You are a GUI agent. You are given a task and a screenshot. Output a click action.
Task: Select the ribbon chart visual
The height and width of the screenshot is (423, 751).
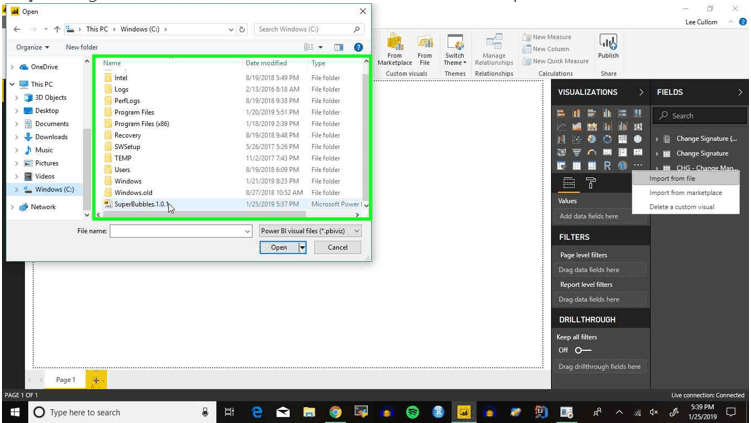[x=637, y=126]
